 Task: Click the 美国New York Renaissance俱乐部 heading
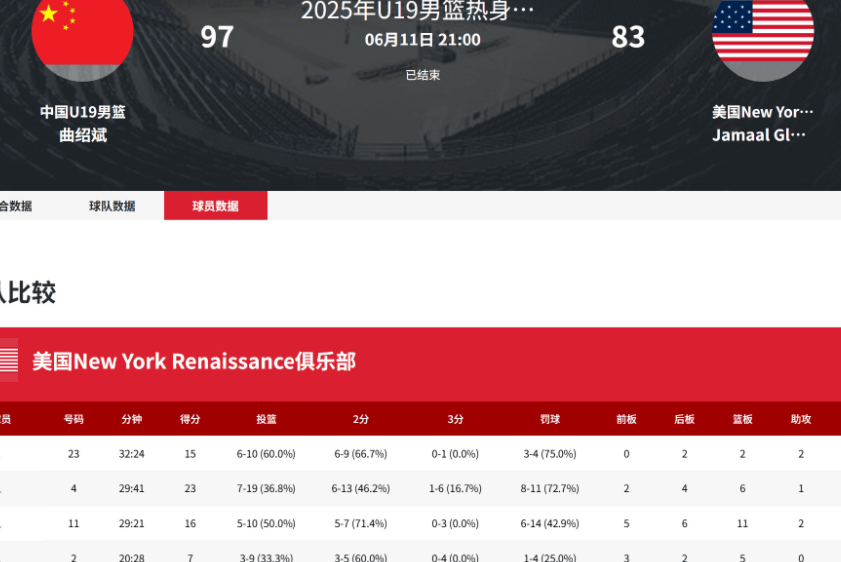point(194,361)
